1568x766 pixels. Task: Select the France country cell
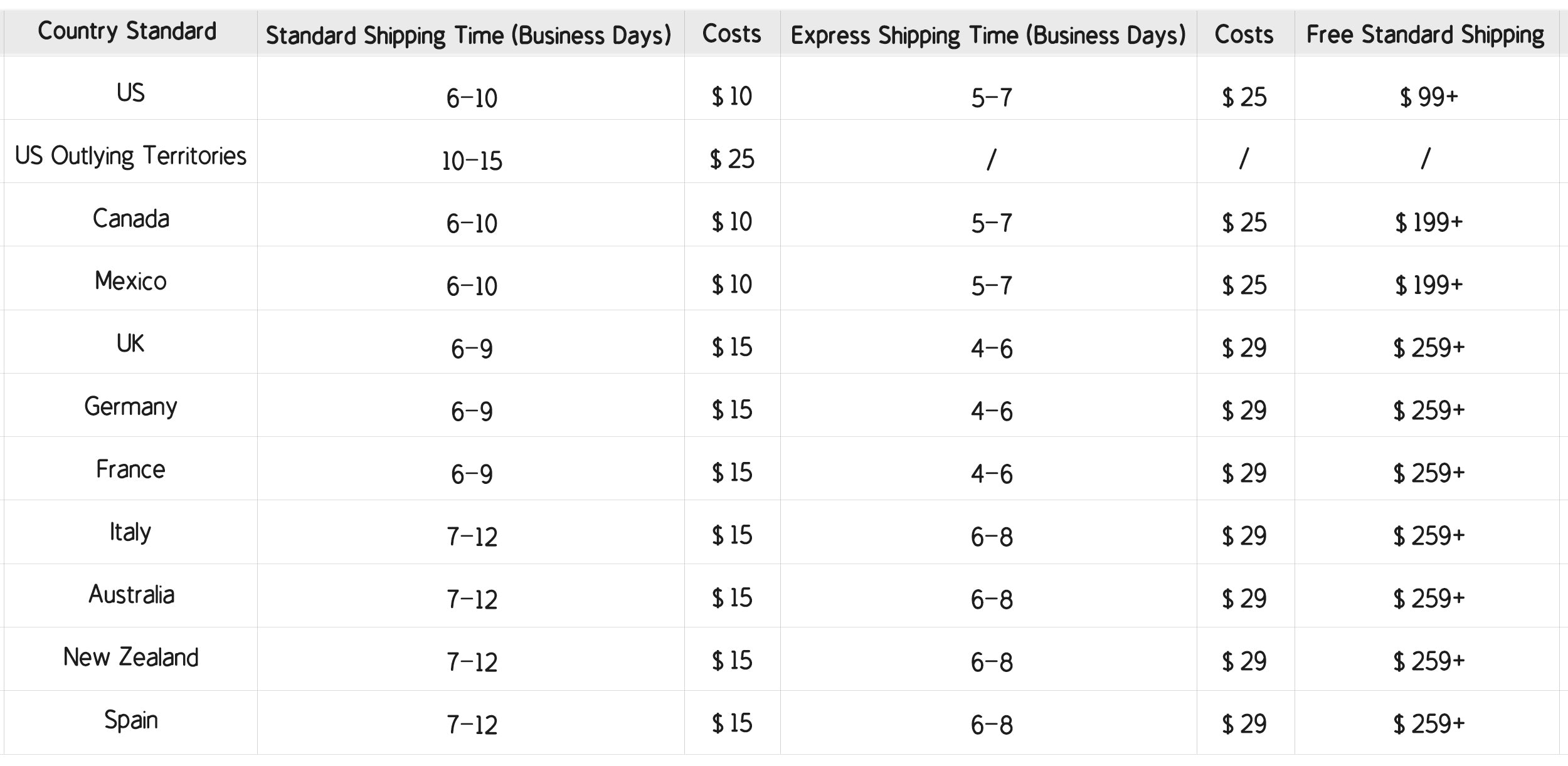point(130,470)
